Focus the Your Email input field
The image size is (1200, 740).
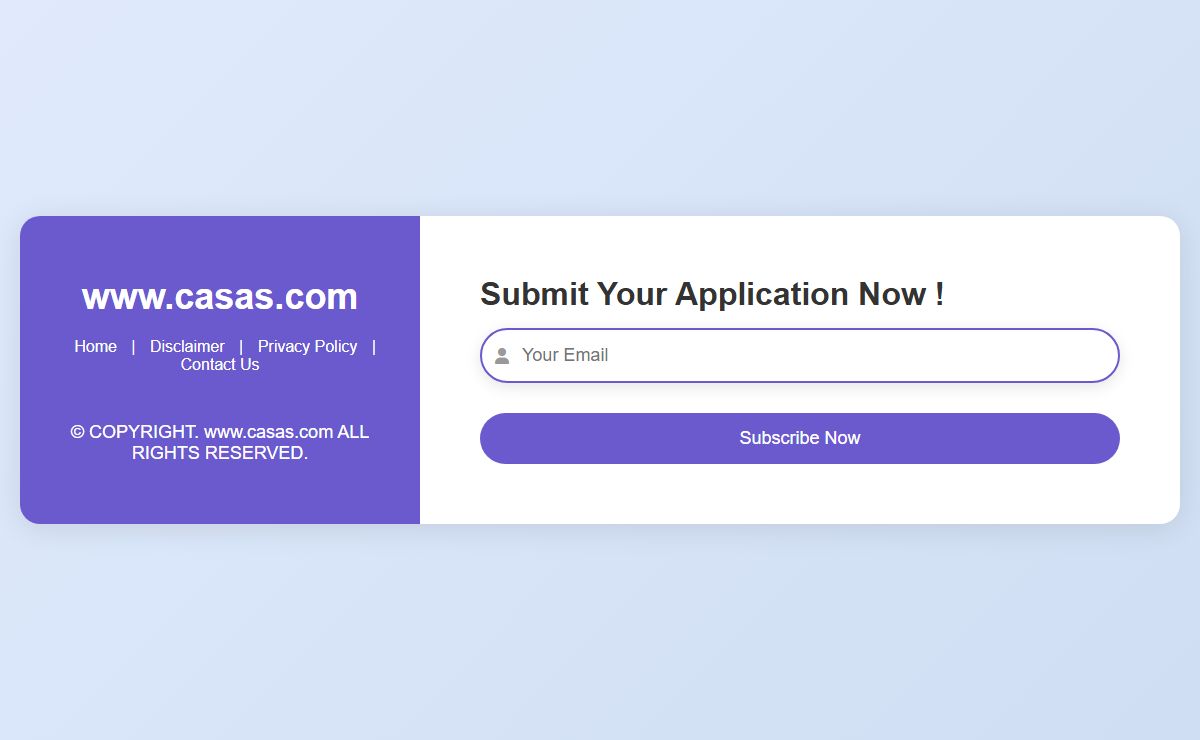800,355
